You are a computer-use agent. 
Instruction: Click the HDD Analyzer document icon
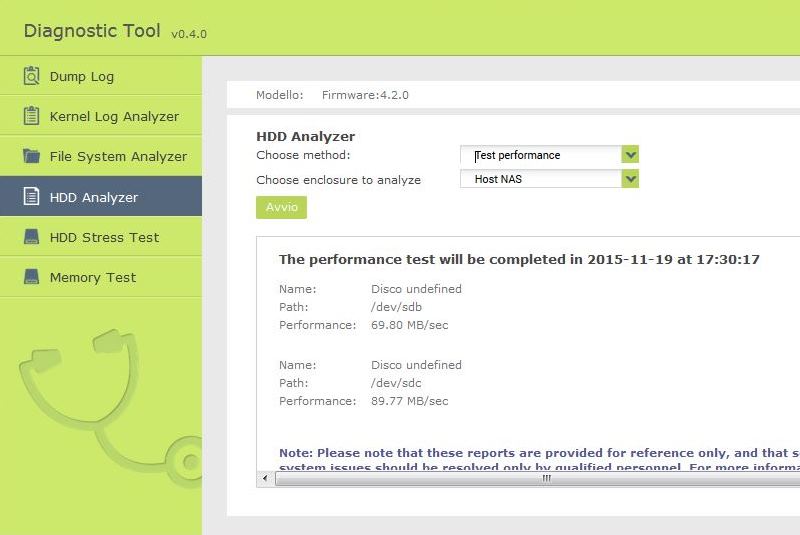[31, 197]
